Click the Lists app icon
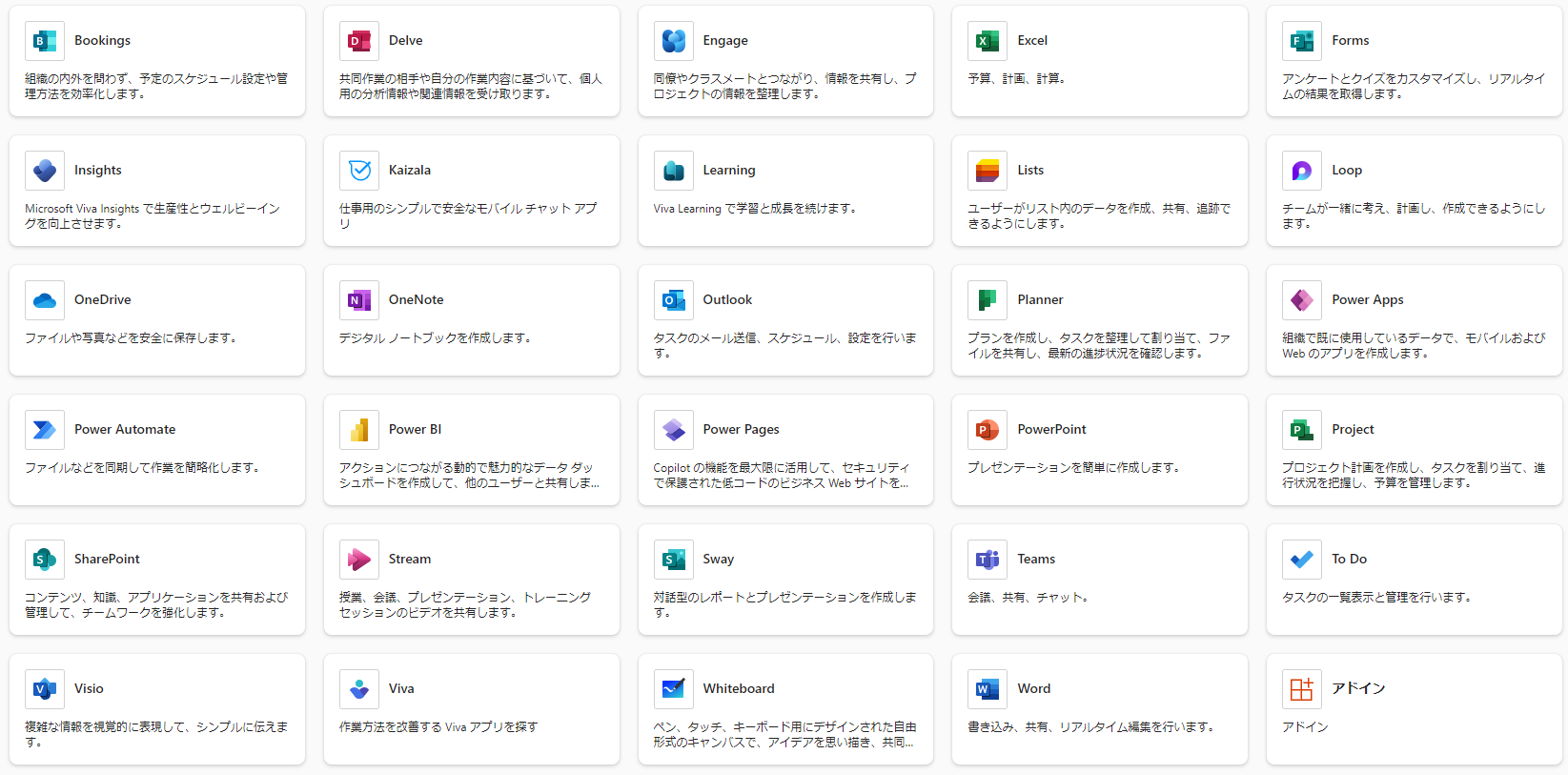The width and height of the screenshot is (1568, 775). pyautogui.click(x=988, y=171)
